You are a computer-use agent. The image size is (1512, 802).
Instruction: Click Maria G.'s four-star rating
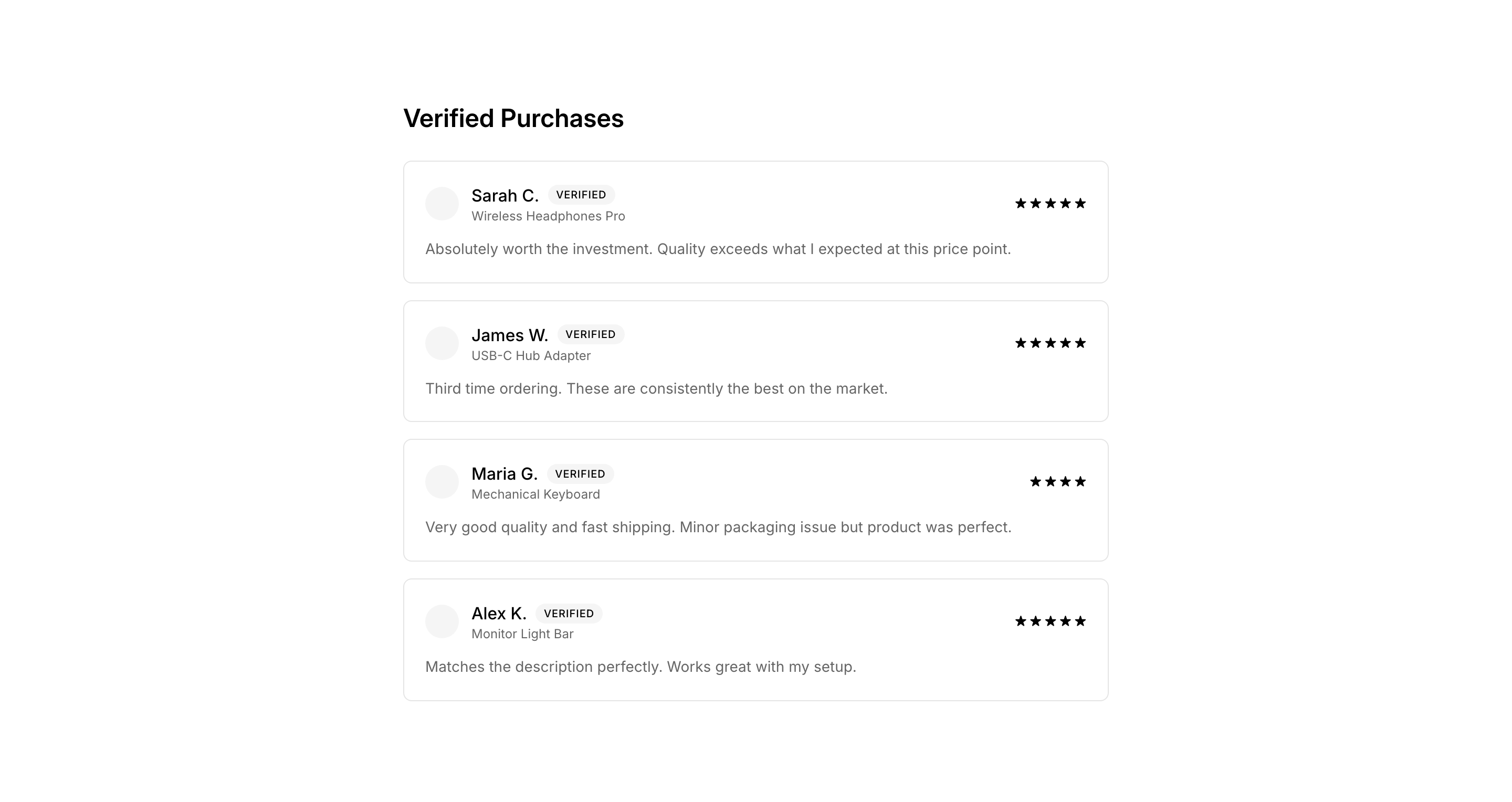tap(1058, 482)
